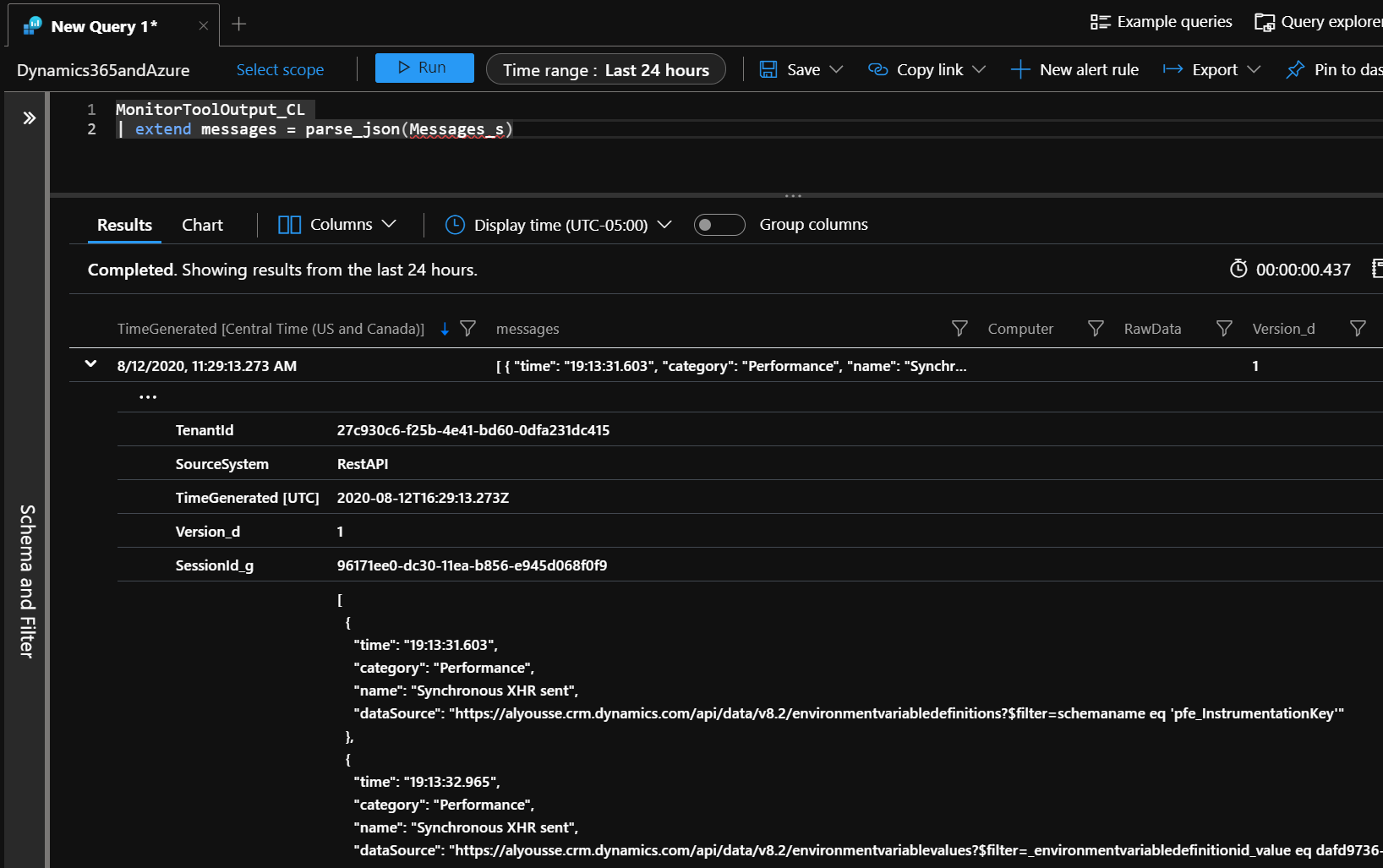
Task: Click the TimeGenerated column header
Action: [x=271, y=329]
